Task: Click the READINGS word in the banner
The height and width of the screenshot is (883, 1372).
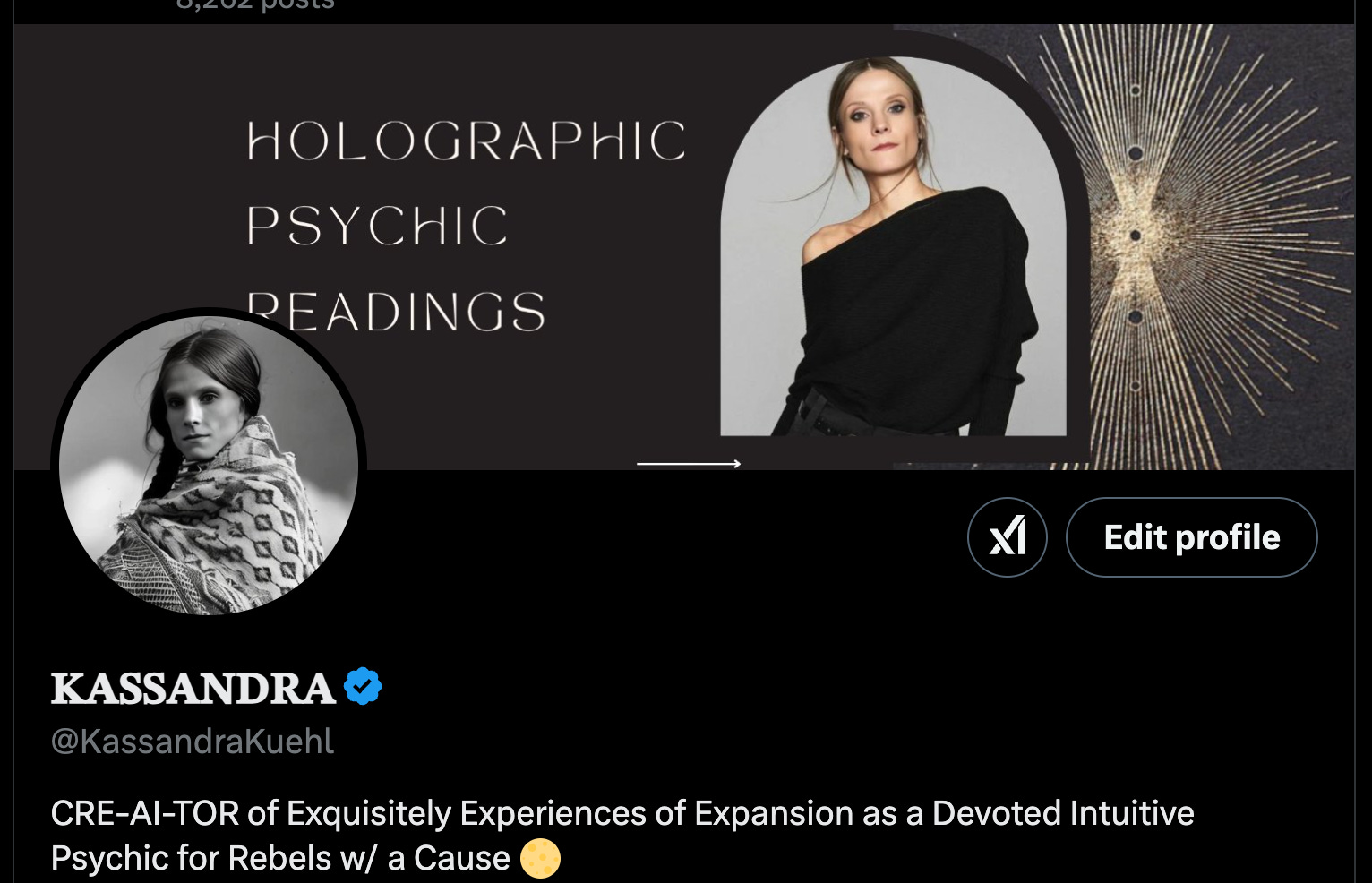Action: pos(396,312)
